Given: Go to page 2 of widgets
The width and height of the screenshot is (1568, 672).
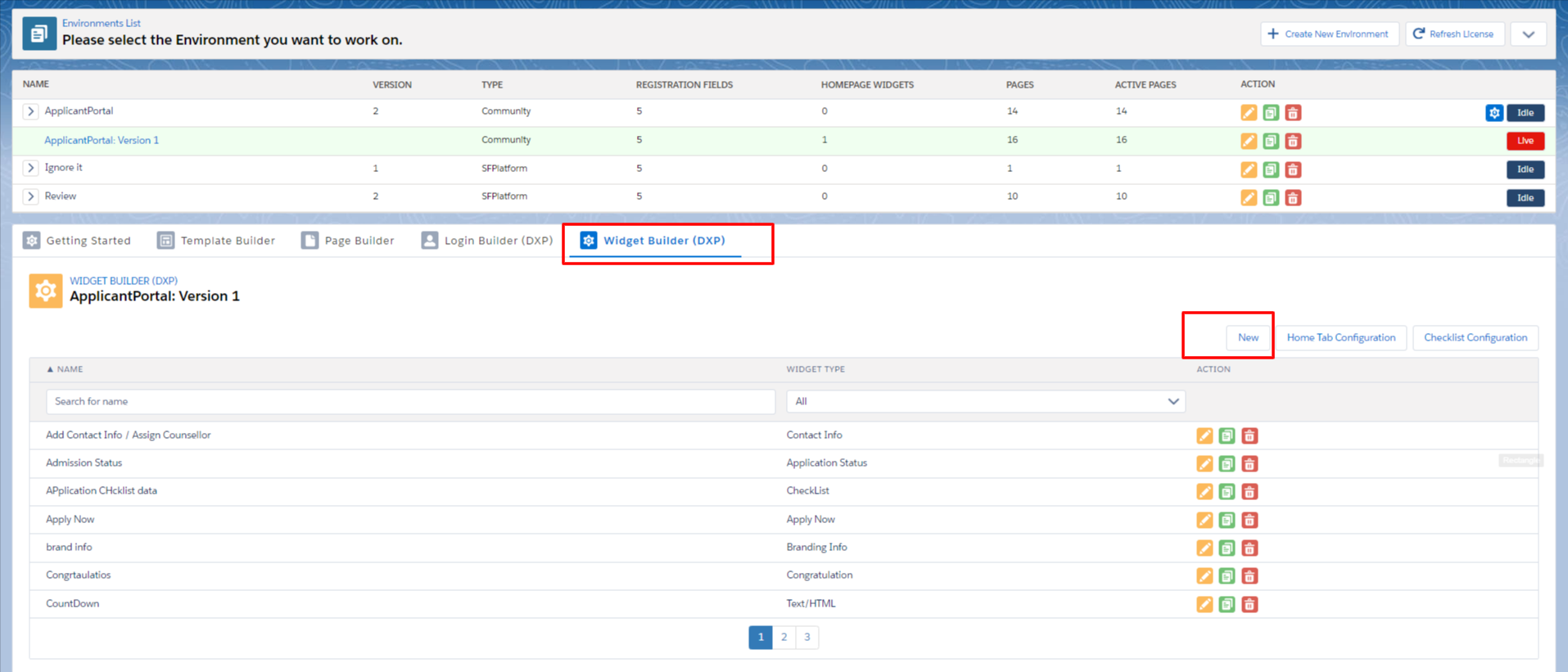Looking at the screenshot, I should coord(784,638).
